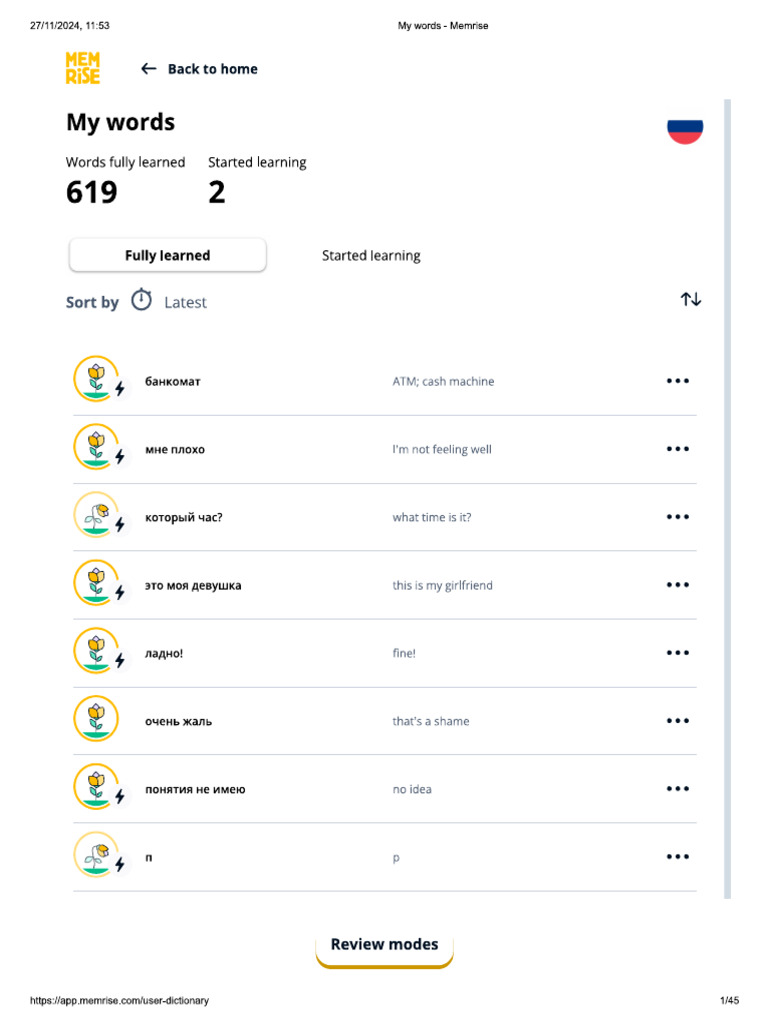The width and height of the screenshot is (768, 1024).
Task: Switch to the Started learning tab
Action: coord(371,255)
